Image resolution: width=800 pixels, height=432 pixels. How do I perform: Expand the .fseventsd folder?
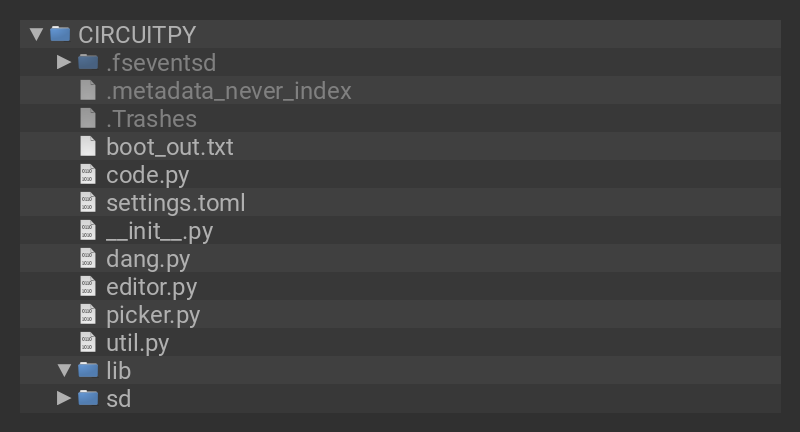coord(64,62)
